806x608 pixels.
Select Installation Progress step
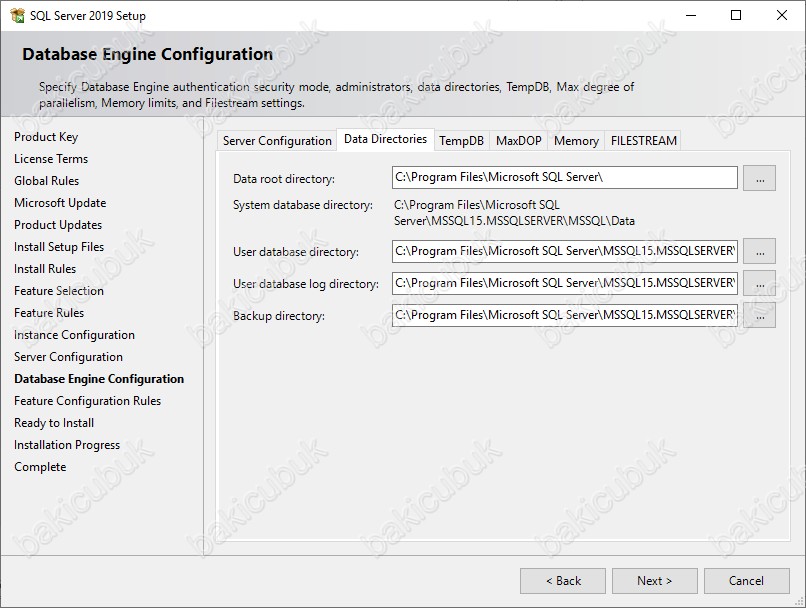point(67,445)
